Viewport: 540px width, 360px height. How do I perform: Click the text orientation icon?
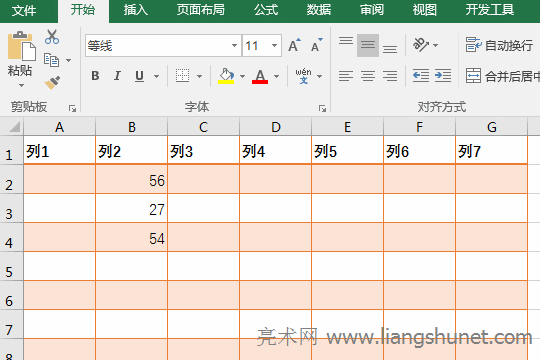pos(421,45)
